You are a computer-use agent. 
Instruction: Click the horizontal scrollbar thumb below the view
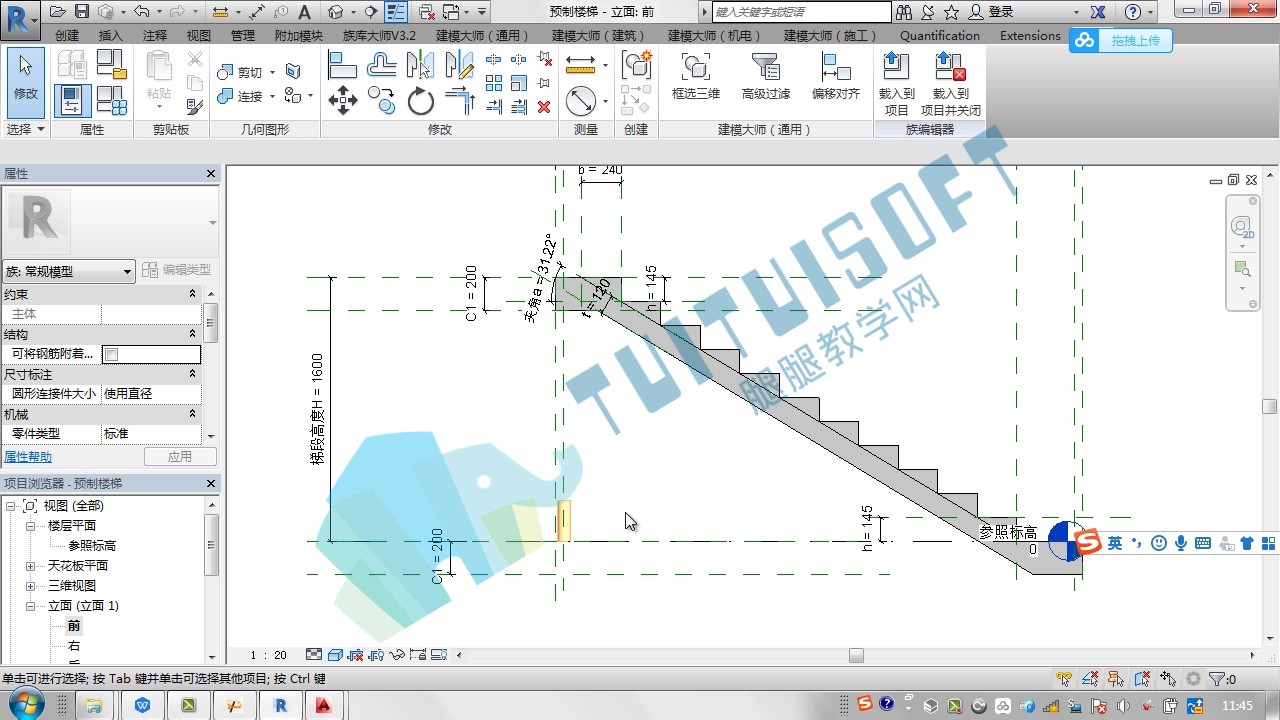coord(856,656)
